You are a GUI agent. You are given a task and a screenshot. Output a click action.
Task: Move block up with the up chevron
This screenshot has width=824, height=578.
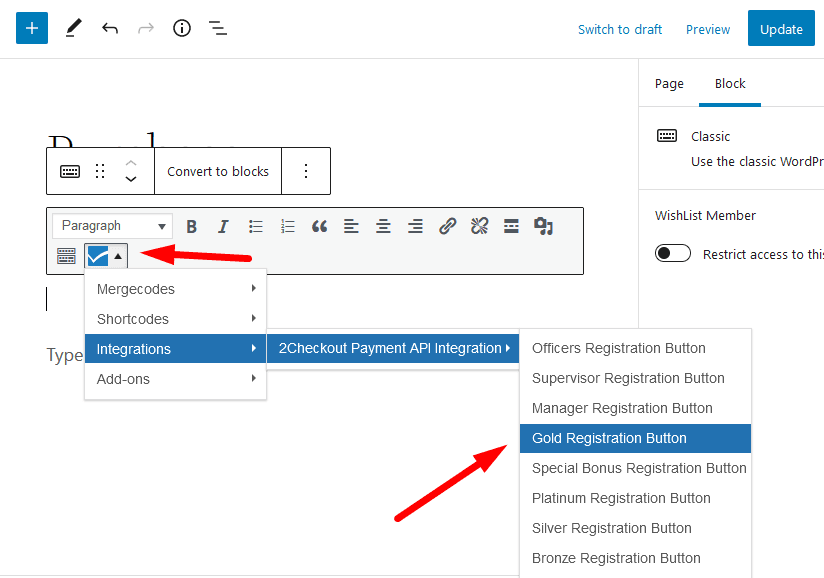[131, 163]
